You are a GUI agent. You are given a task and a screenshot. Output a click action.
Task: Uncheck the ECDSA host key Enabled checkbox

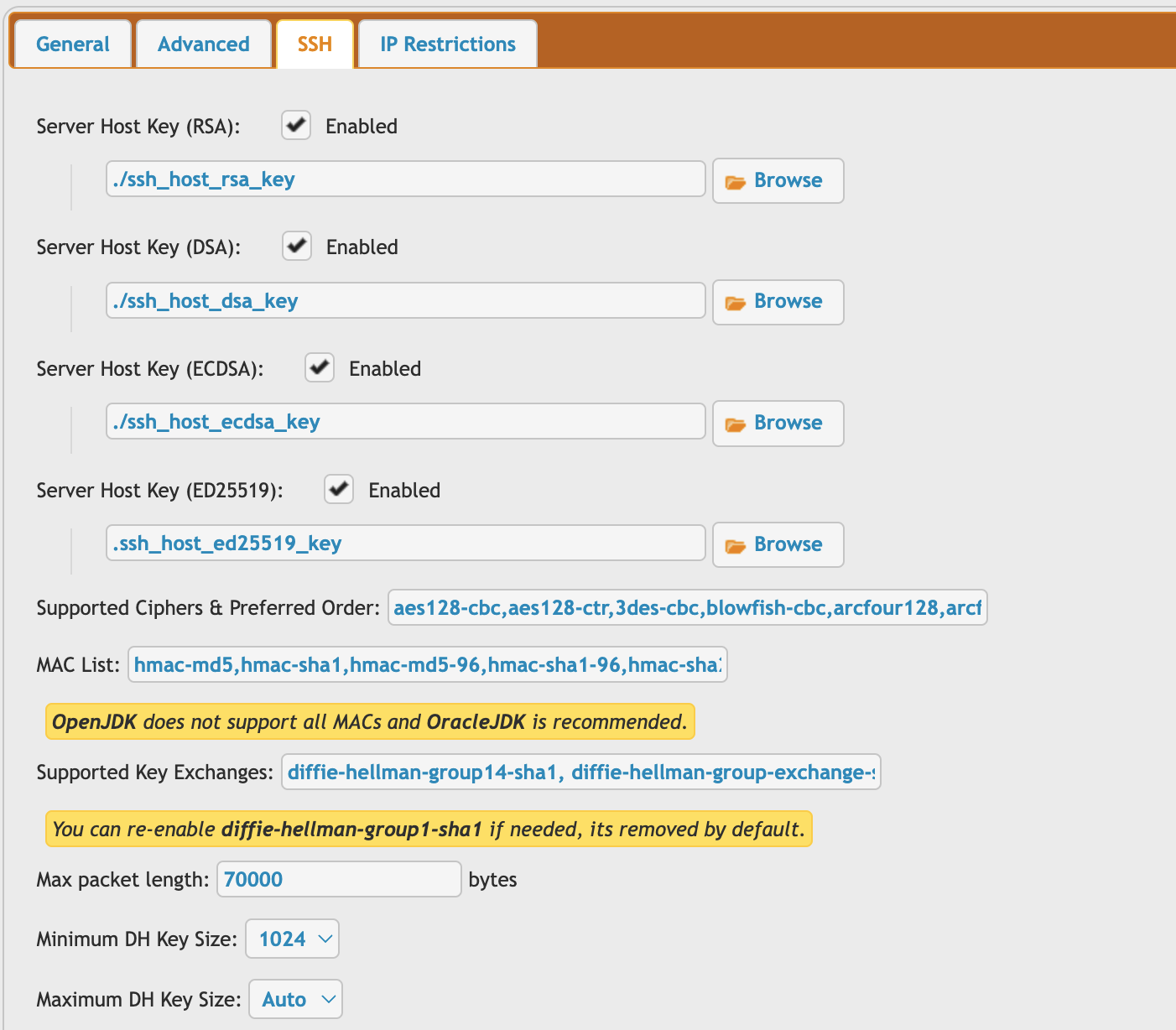pyautogui.click(x=320, y=367)
